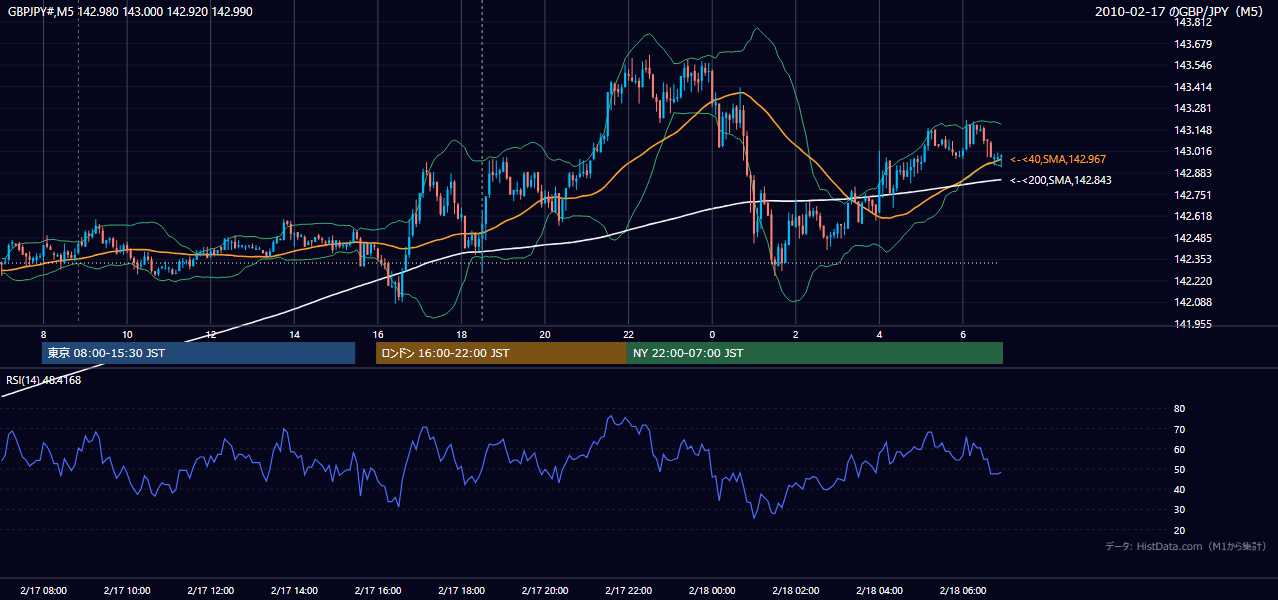Click the 142.751 price axis label
This screenshot has height=600, width=1278.
click(1193, 195)
